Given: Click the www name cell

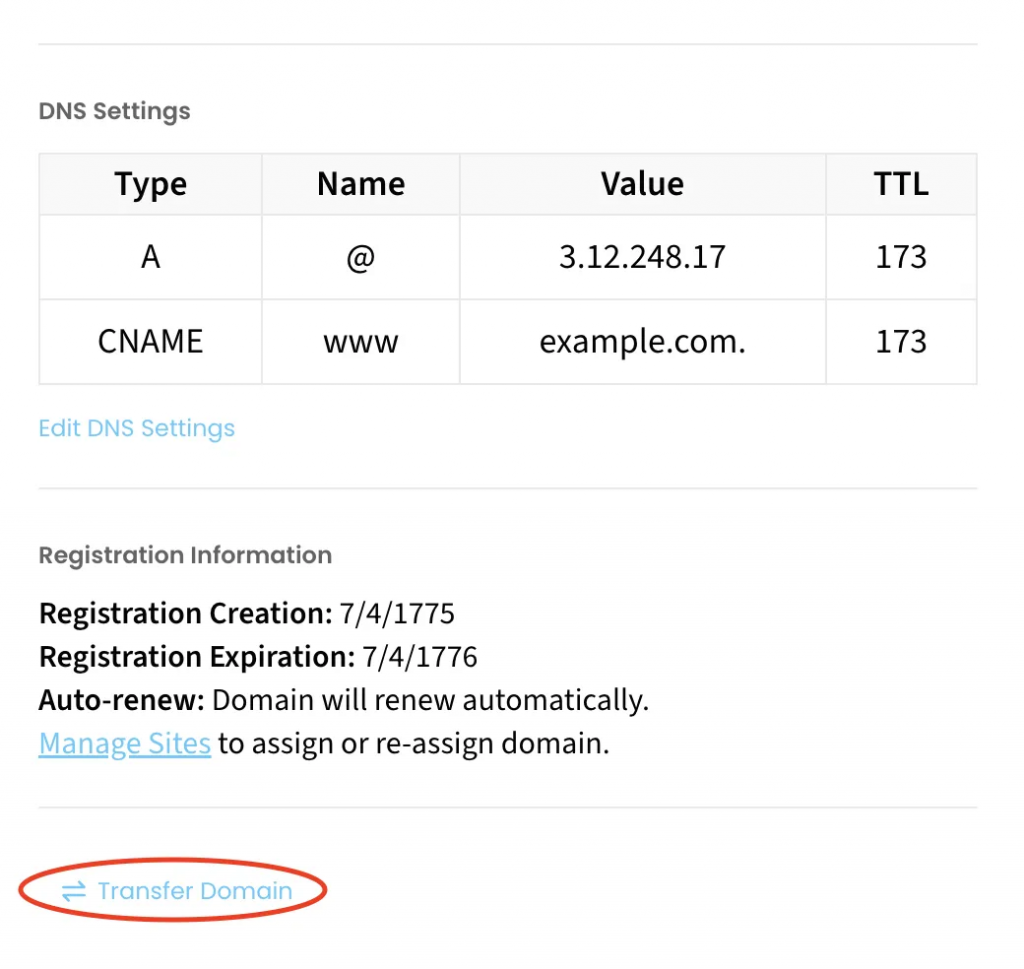Looking at the screenshot, I should click(361, 342).
